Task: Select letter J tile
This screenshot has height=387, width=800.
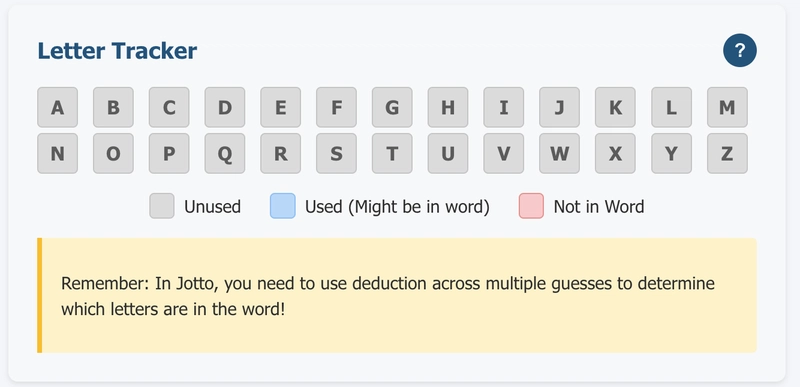Action: tap(560, 107)
